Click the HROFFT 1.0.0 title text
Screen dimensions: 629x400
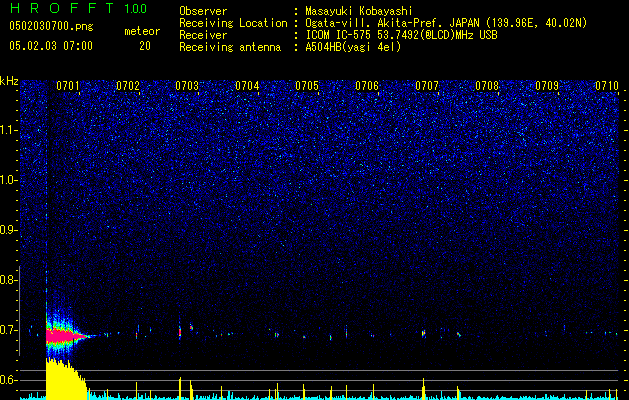(x=78, y=8)
